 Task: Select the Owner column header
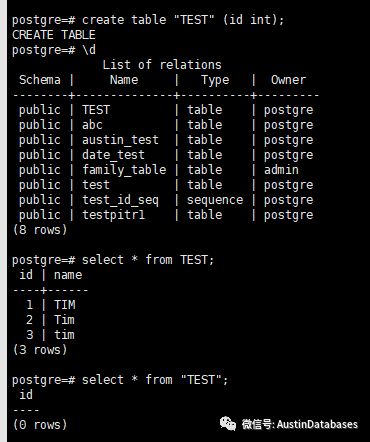[x=288, y=80]
